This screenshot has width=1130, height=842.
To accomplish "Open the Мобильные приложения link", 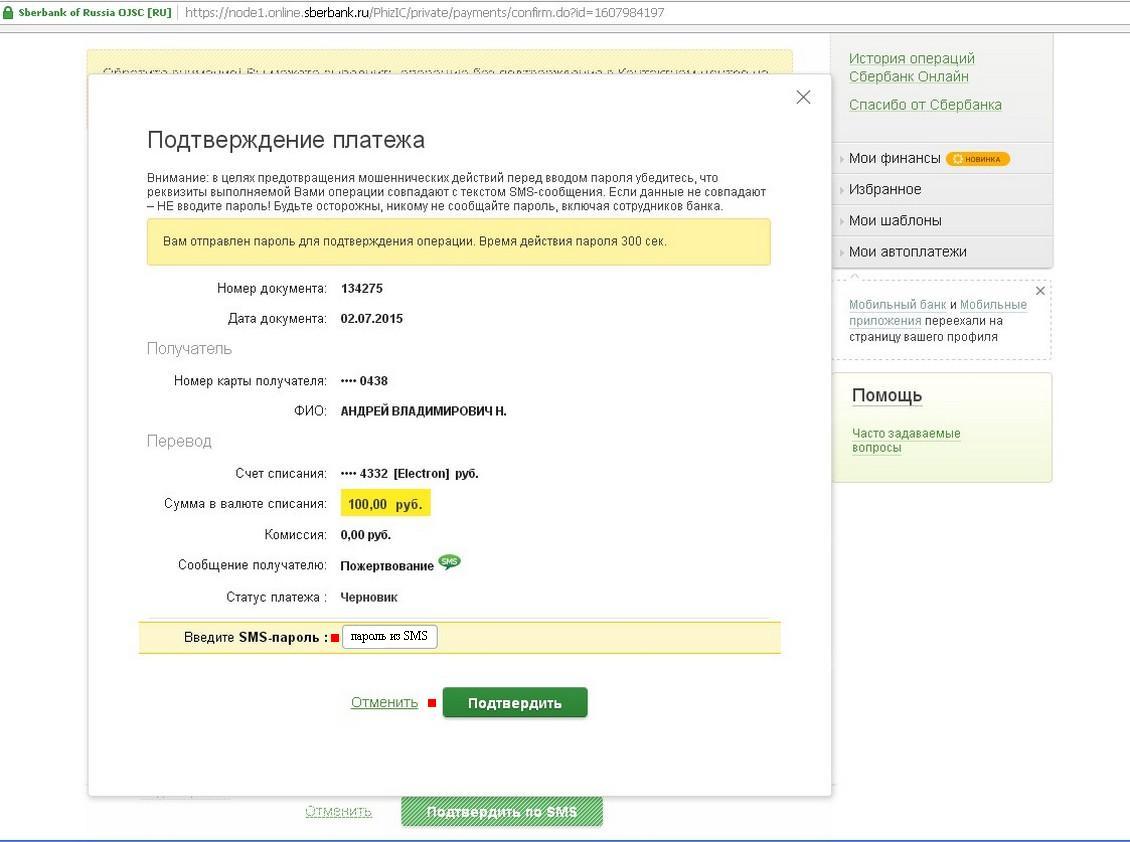I will [938, 312].
